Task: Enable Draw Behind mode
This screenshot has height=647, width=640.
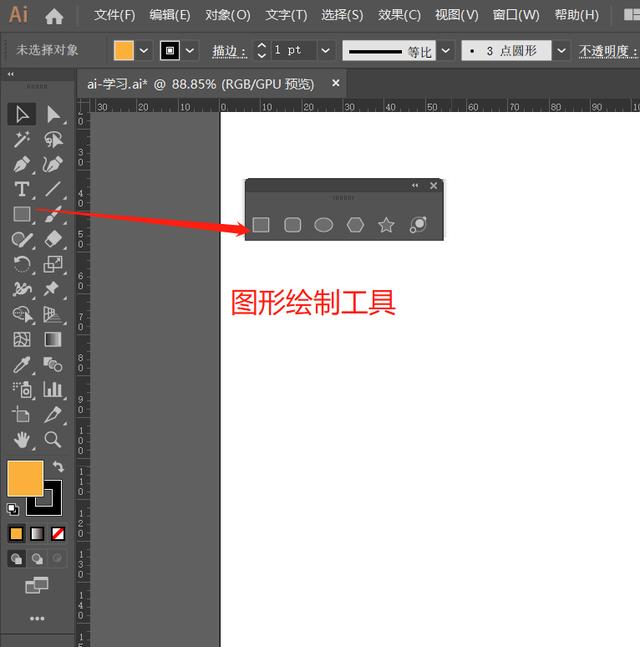Action: (38, 559)
